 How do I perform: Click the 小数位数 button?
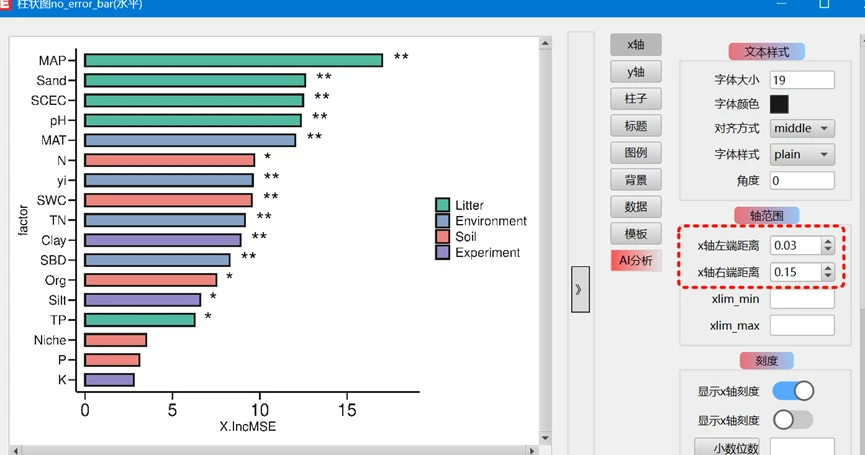click(x=727, y=447)
